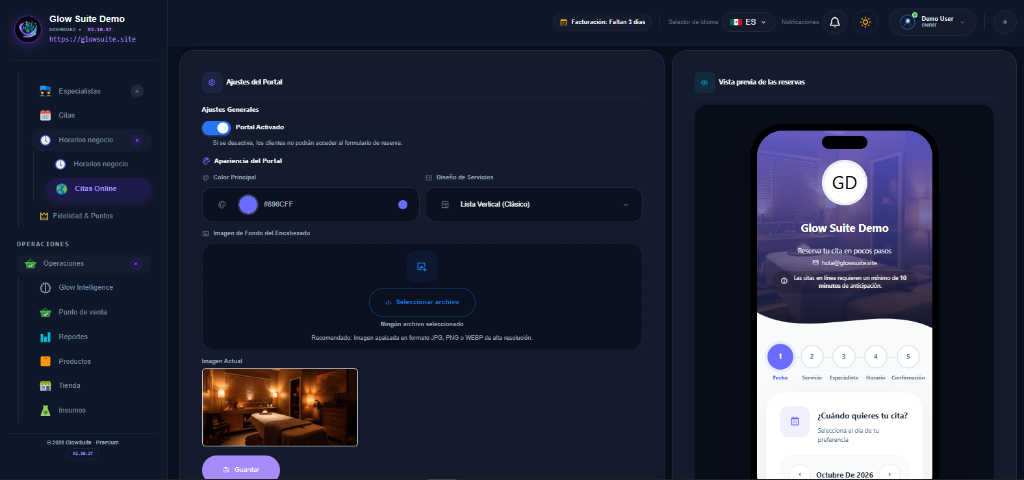Click the settings gear icon in top bar
Screen dimensions: 1024x480
1004,22
